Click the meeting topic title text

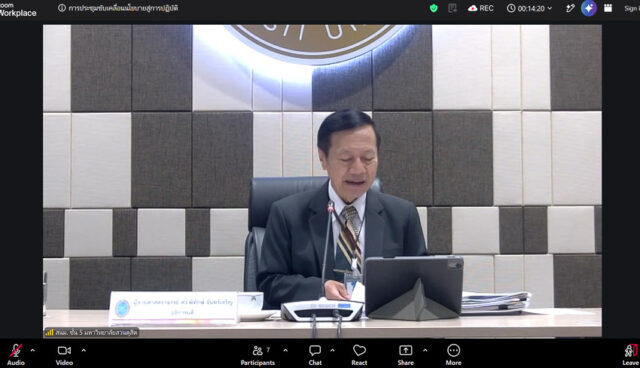(123, 8)
